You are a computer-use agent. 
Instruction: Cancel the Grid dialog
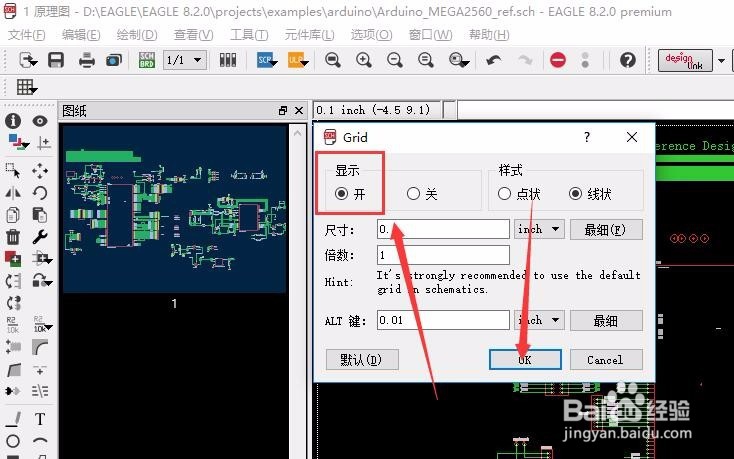(x=606, y=360)
